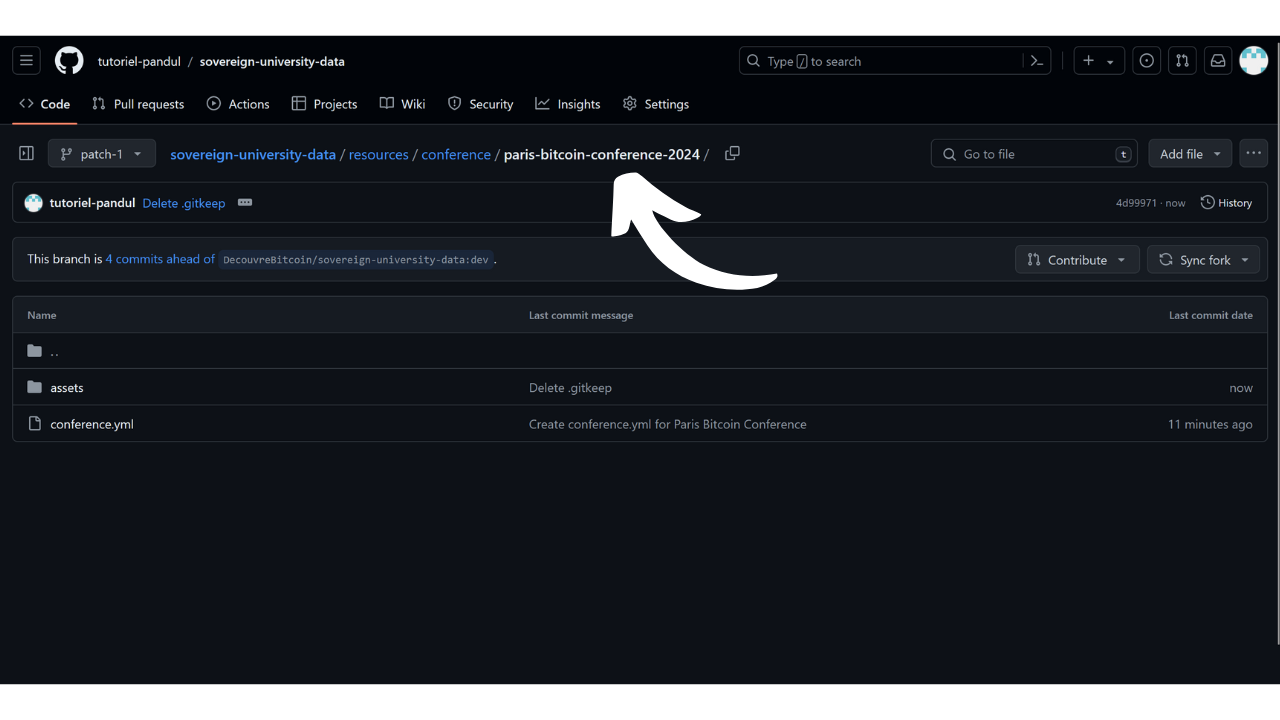View commit History
Viewport: 1280px width, 720px height.
pyautogui.click(x=1226, y=203)
